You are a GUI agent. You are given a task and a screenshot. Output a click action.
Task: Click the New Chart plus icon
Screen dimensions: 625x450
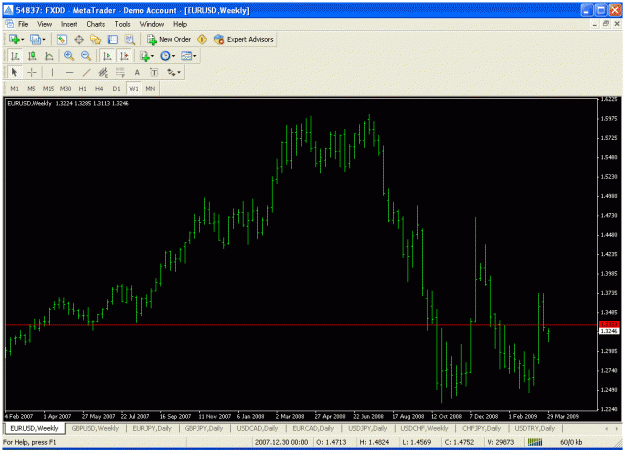click(14, 39)
